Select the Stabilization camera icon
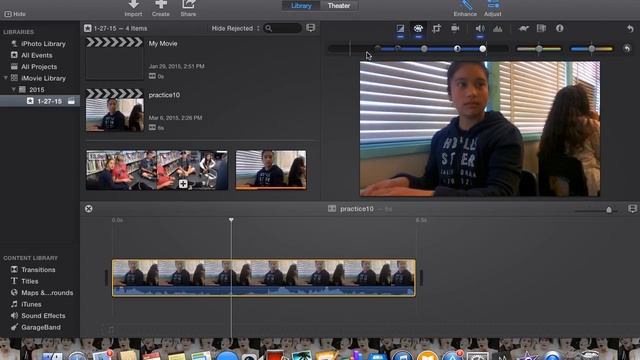Screen dimensions: 640x360 click(x=455, y=29)
